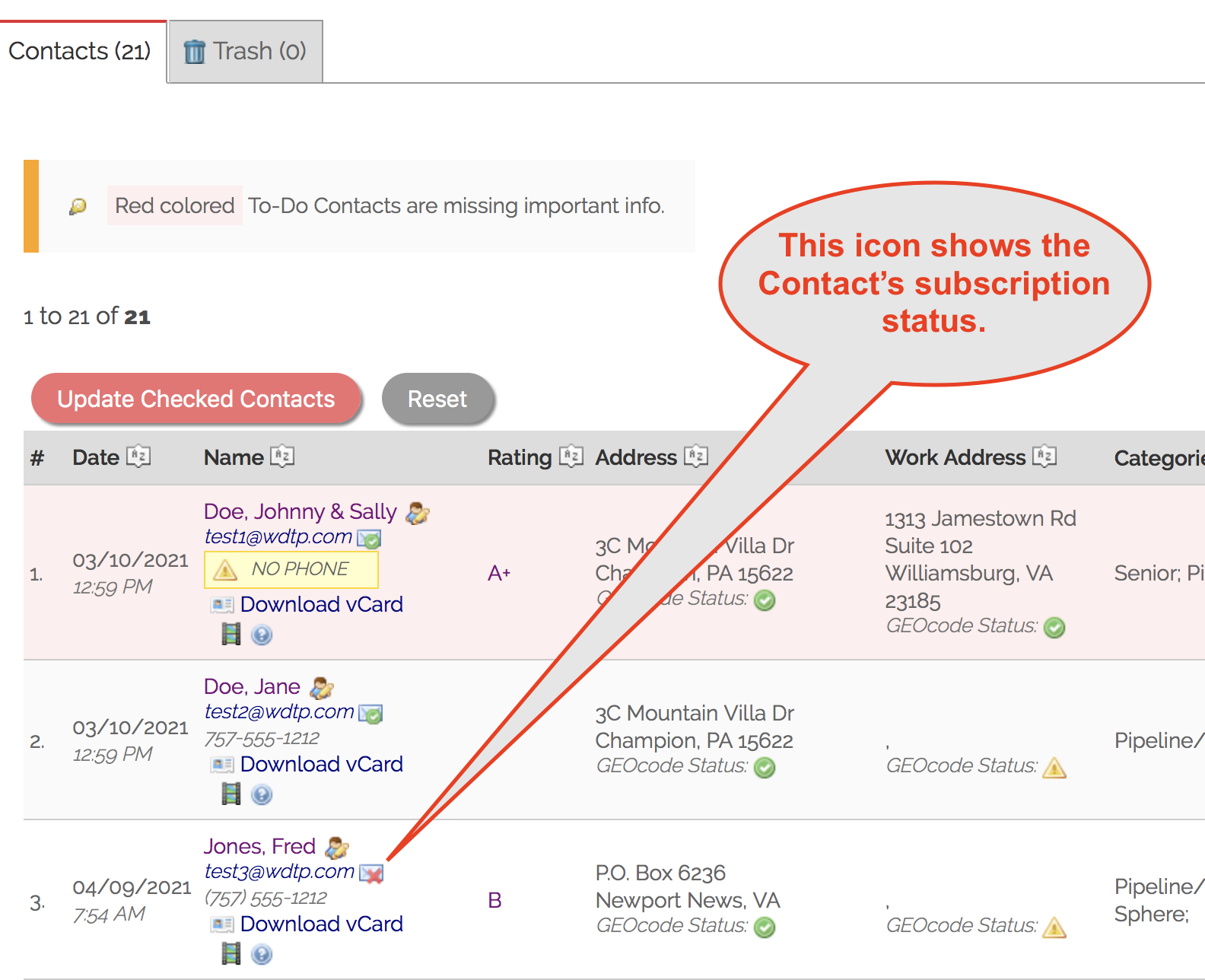Click help question icon under Fred Jones
This screenshot has height=980, width=1205.
point(262,954)
